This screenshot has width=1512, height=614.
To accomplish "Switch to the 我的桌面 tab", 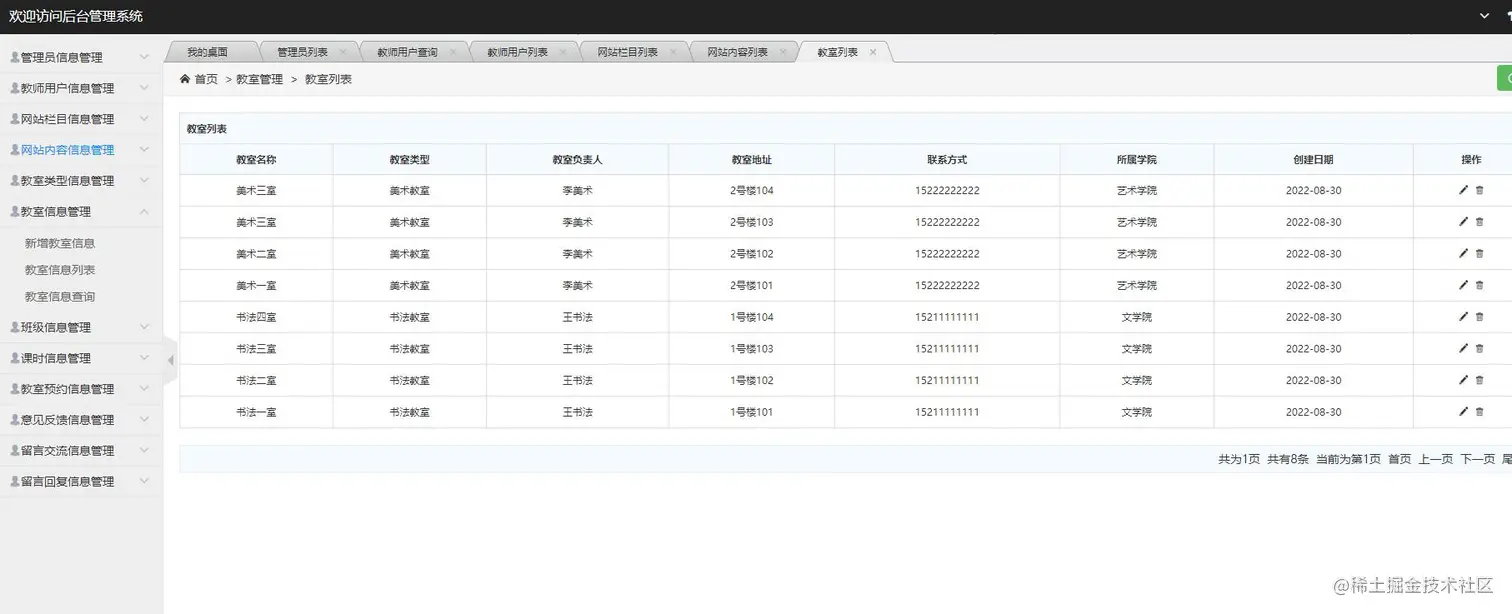I will click(207, 52).
